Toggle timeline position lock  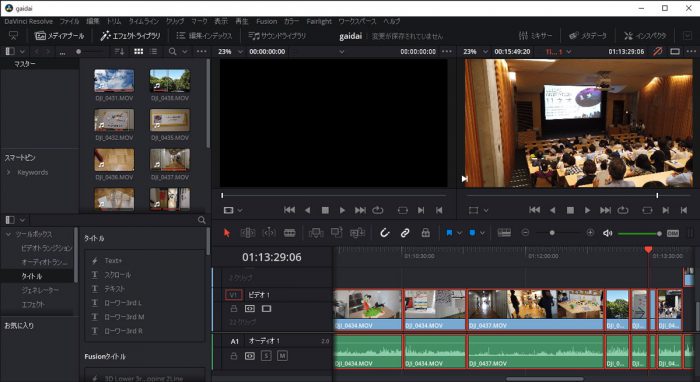[x=425, y=233]
